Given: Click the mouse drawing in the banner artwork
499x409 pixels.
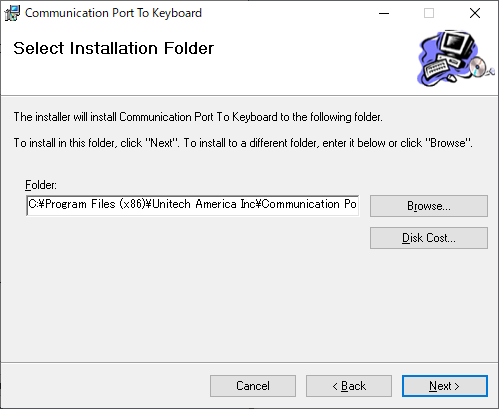Looking at the screenshot, I should point(451,78).
